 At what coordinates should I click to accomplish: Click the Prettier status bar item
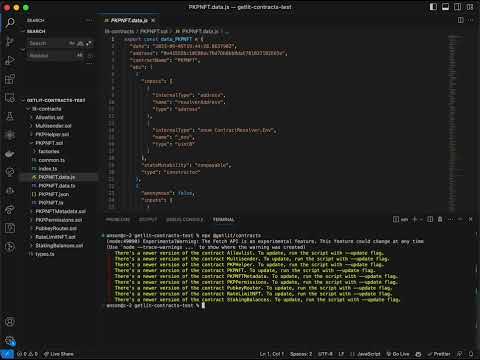pos(439,354)
